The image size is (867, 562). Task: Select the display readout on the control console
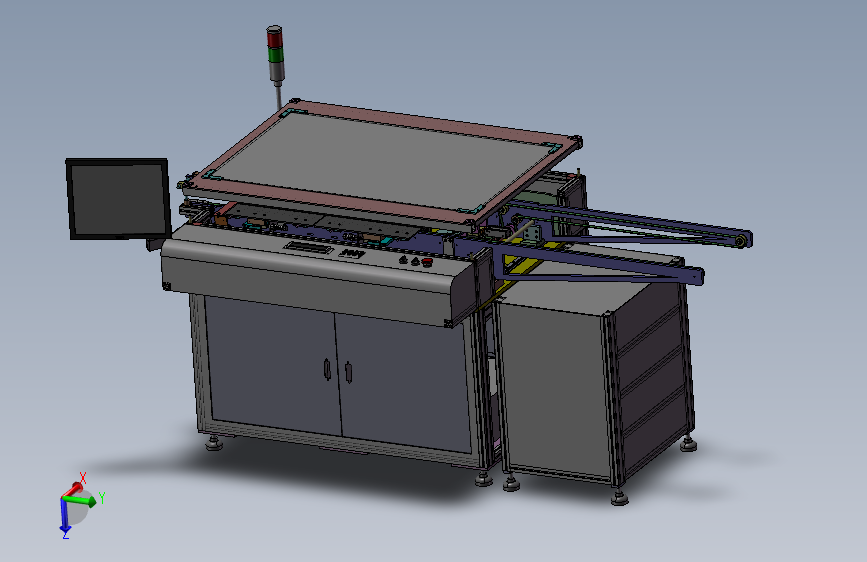click(309, 247)
